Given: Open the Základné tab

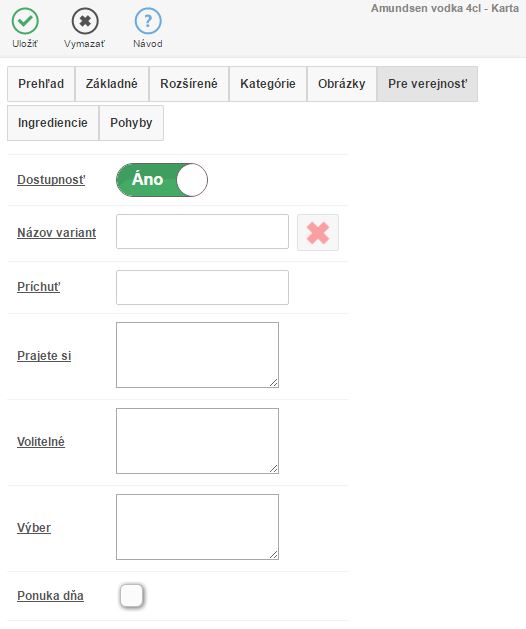Looking at the screenshot, I should pos(112,84).
